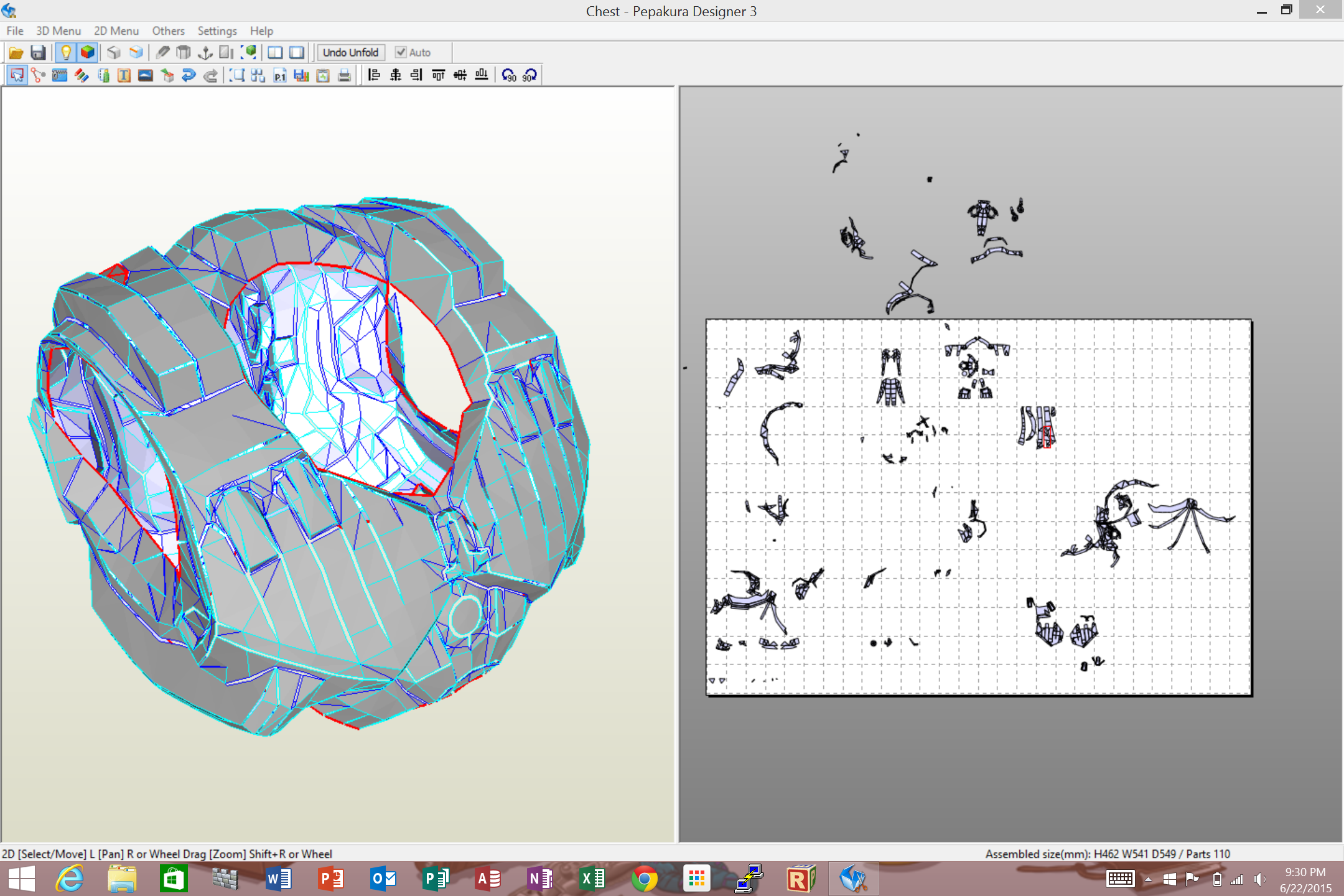Rotate part 90 degrees clockwise
Image resolution: width=1344 pixels, height=896 pixels.
click(x=530, y=75)
